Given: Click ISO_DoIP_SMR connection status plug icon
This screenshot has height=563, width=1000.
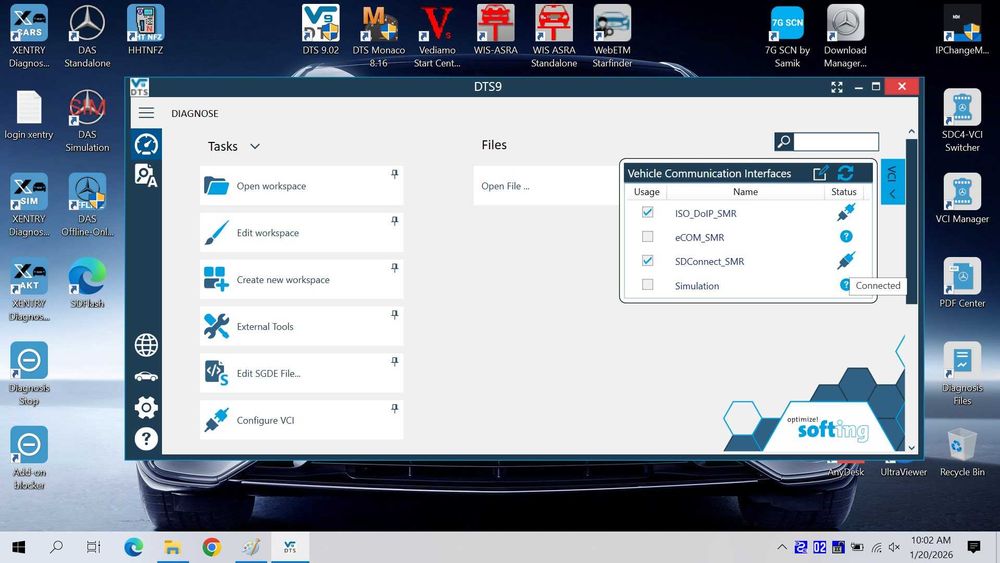Looking at the screenshot, I should [x=846, y=212].
